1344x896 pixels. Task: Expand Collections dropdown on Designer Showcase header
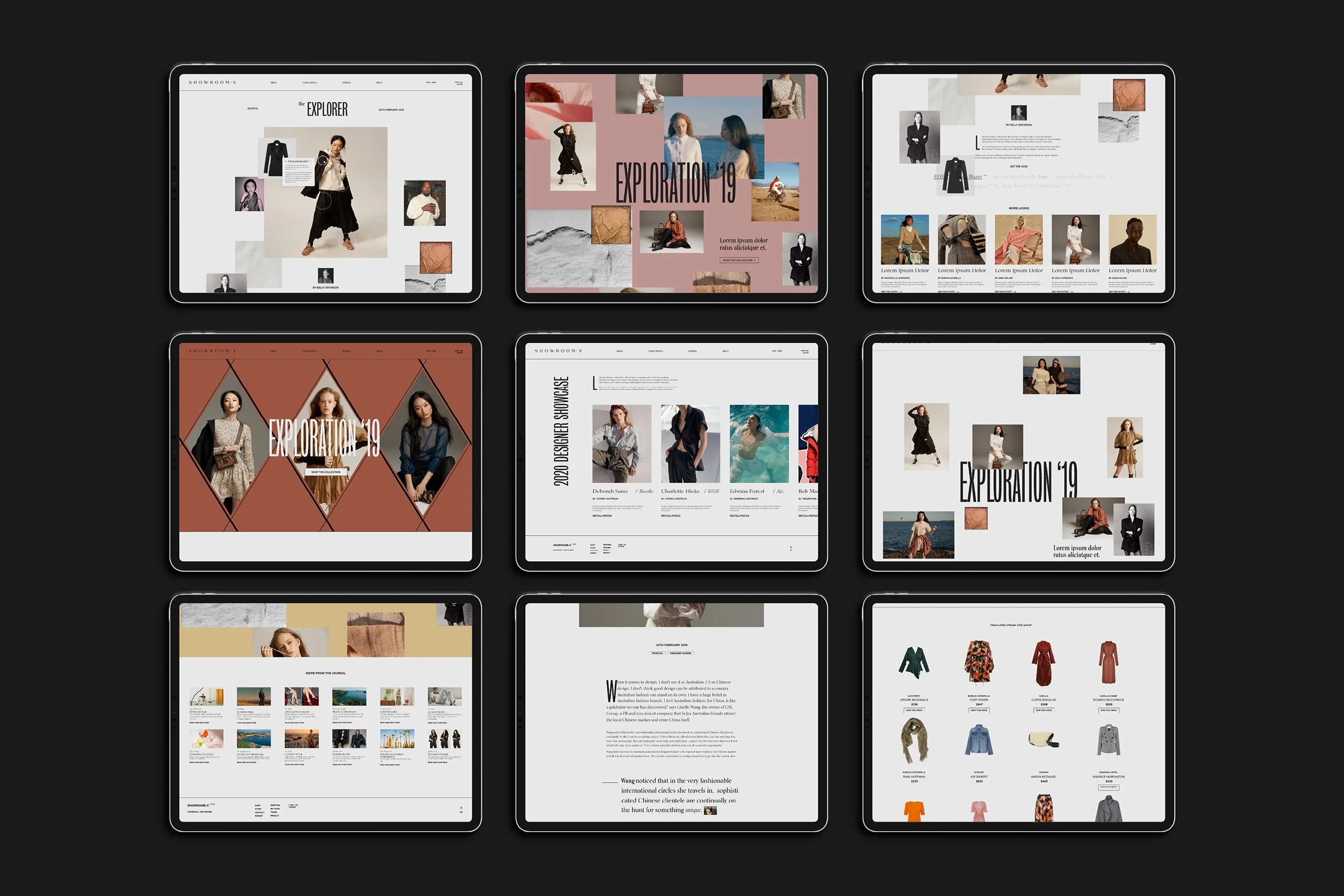655,352
